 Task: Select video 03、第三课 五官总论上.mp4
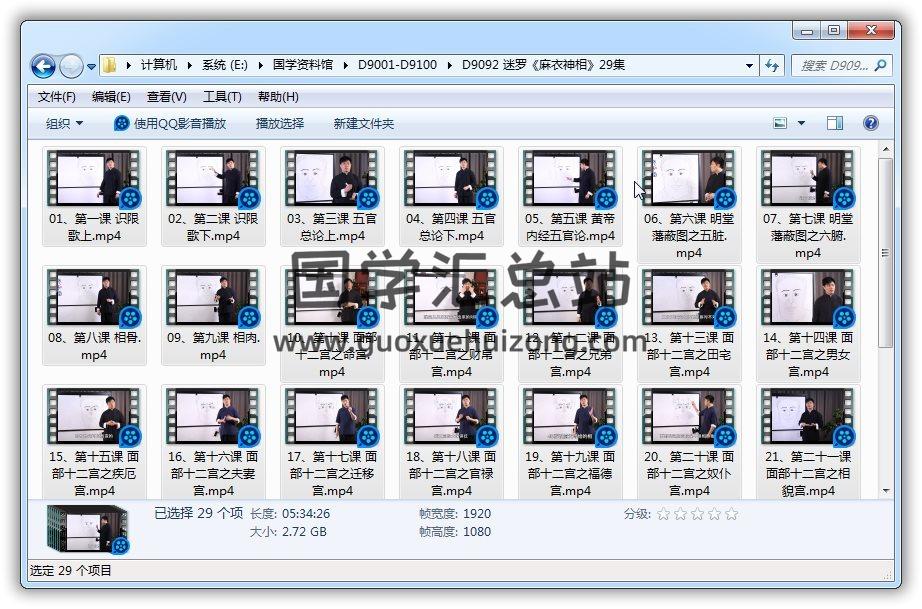pyautogui.click(x=332, y=196)
